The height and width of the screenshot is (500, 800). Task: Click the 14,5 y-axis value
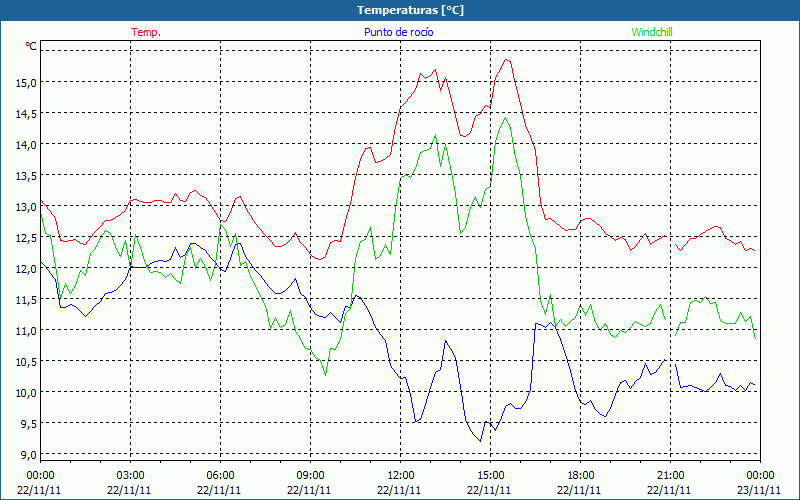point(26,113)
